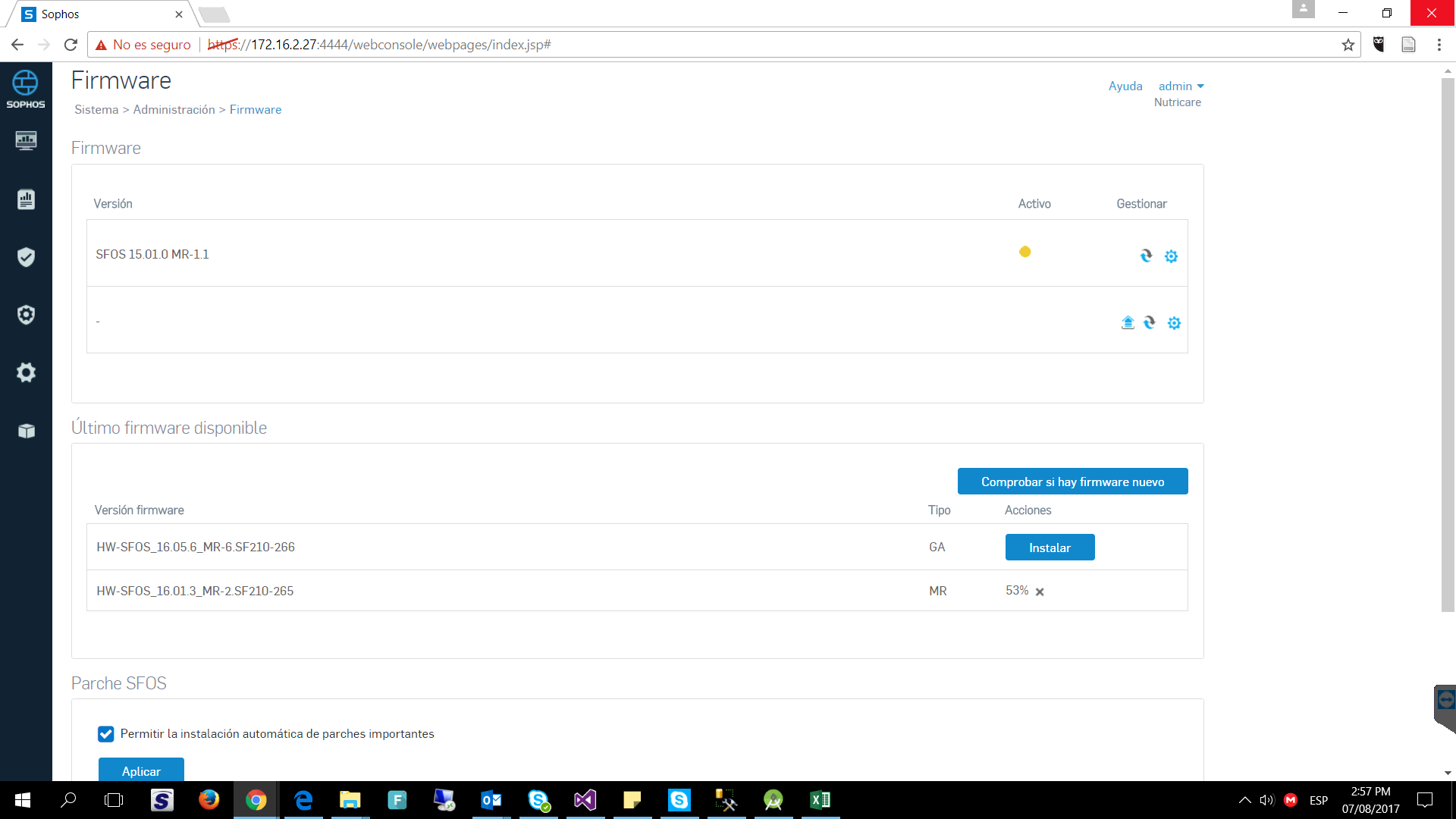Screen dimensions: 1456x819
Task: Click the 'No es seguro' security warning
Action: [x=143, y=45]
